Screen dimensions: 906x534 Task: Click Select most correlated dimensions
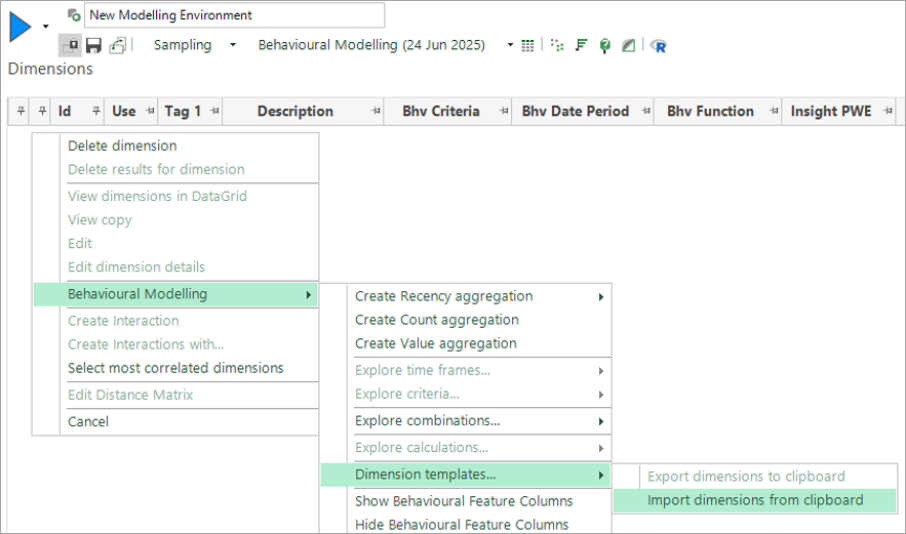coord(175,368)
